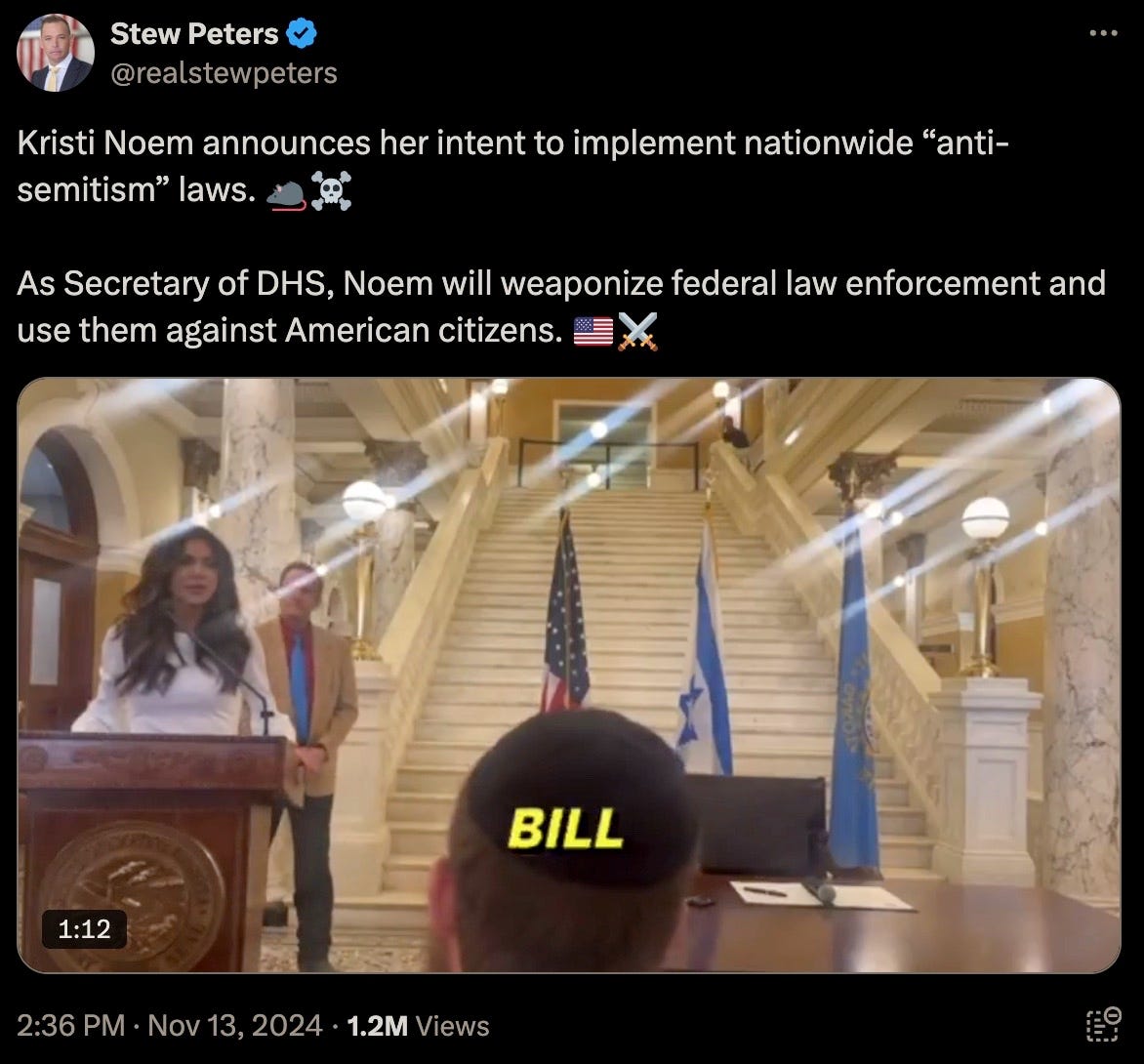Screen dimensions: 1144x1064
Task: Click the blue verified checkmark badge
Action: coord(302,33)
